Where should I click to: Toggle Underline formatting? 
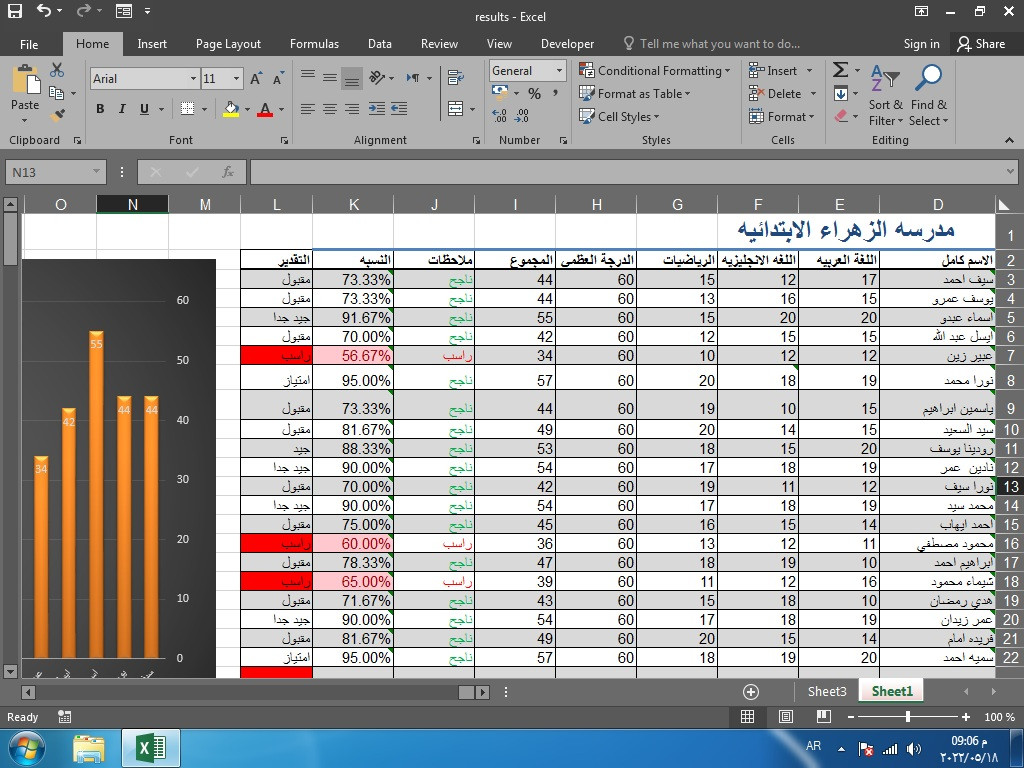144,109
